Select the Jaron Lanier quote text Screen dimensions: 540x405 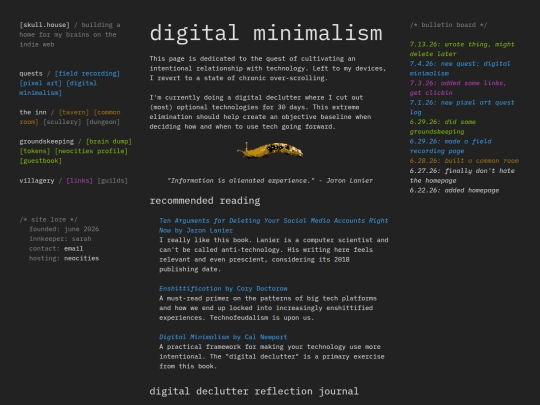coord(270,180)
